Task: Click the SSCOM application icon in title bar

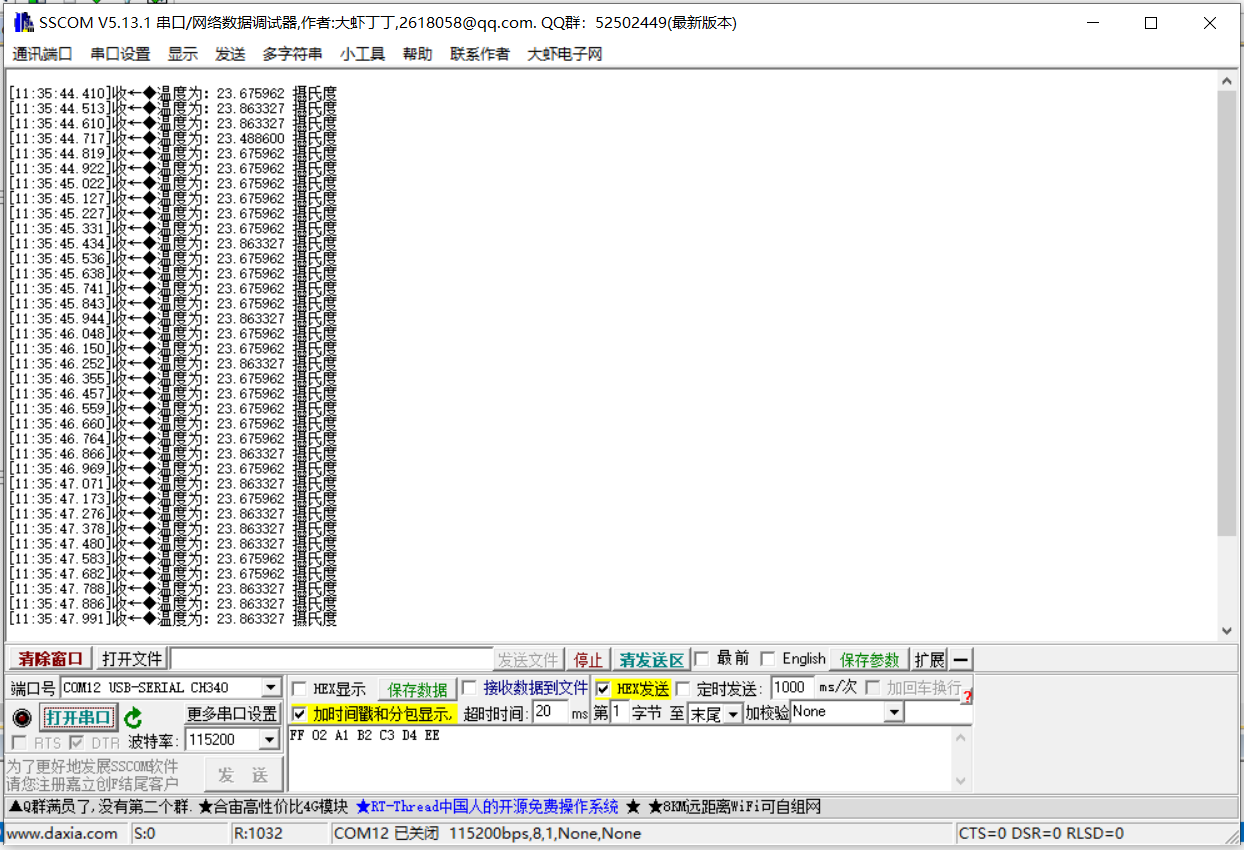Action: 22,22
